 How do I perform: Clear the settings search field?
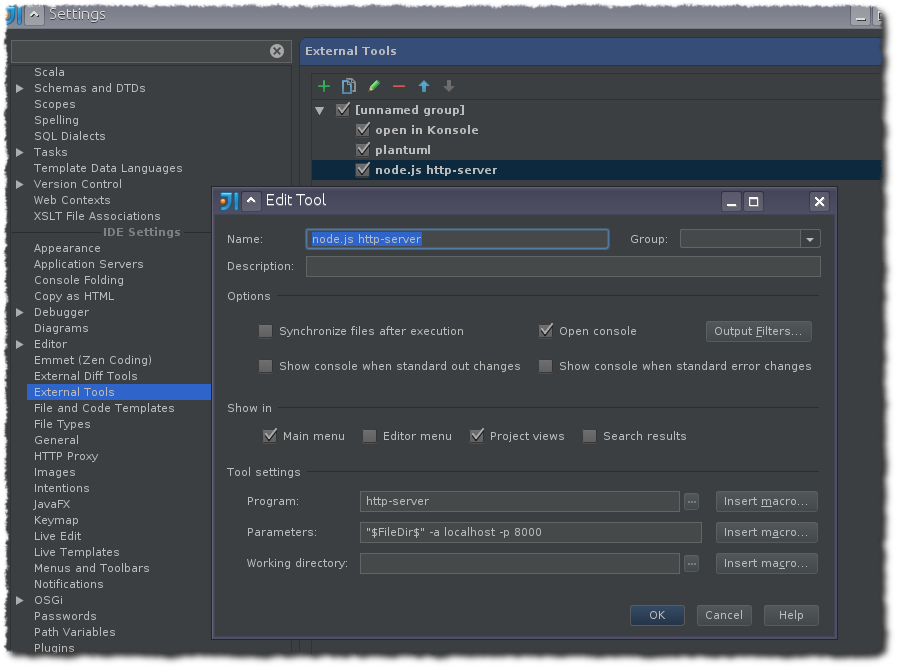[x=277, y=51]
